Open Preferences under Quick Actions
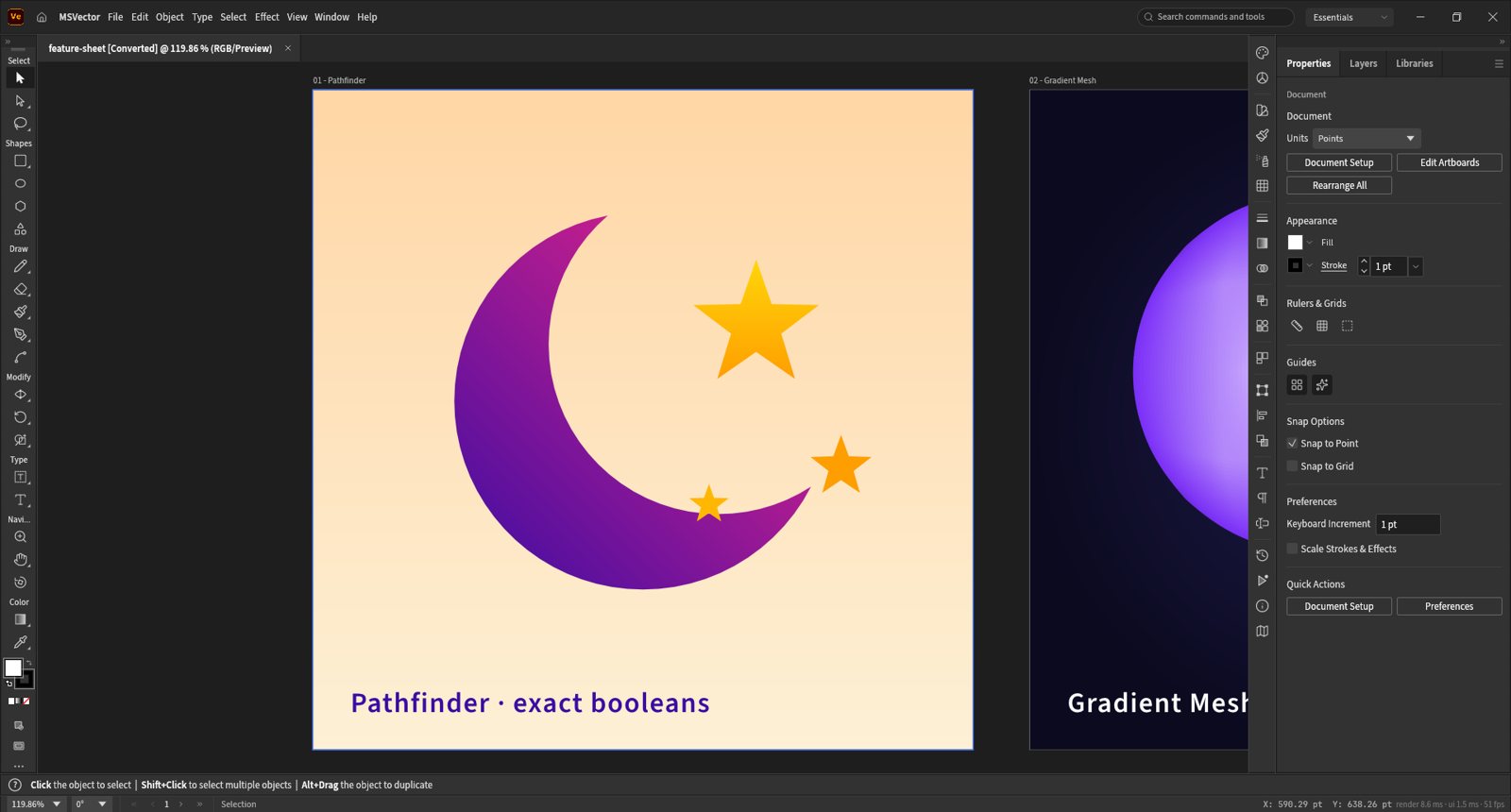The height and width of the screenshot is (812, 1511). [1450, 606]
